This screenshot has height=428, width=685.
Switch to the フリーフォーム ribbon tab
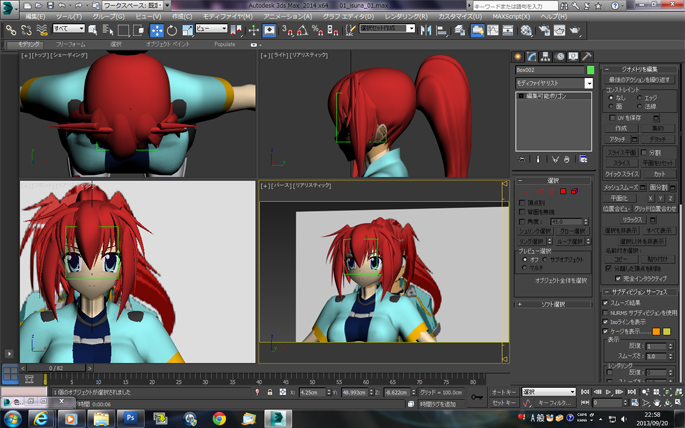[x=71, y=45]
